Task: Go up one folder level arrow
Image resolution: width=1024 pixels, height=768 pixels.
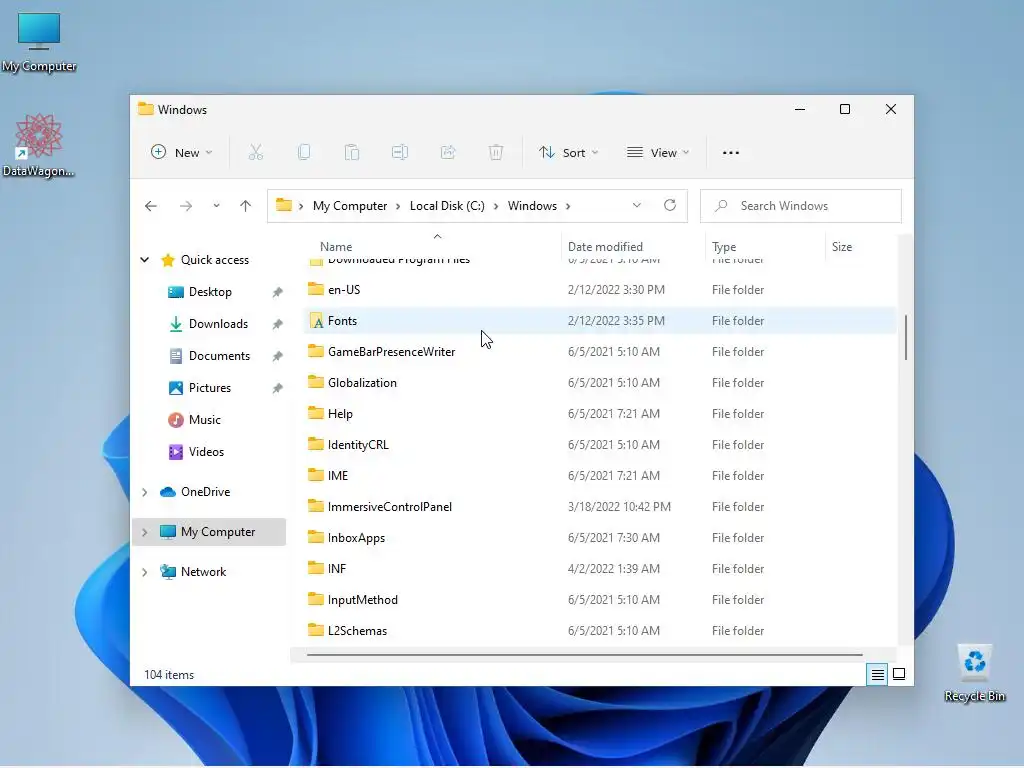Action: (x=246, y=206)
